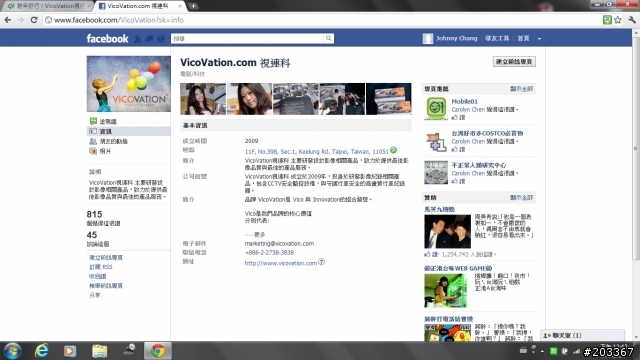Click the 815 likes count
Viewport: 640px width, 360px height.
[94, 214]
